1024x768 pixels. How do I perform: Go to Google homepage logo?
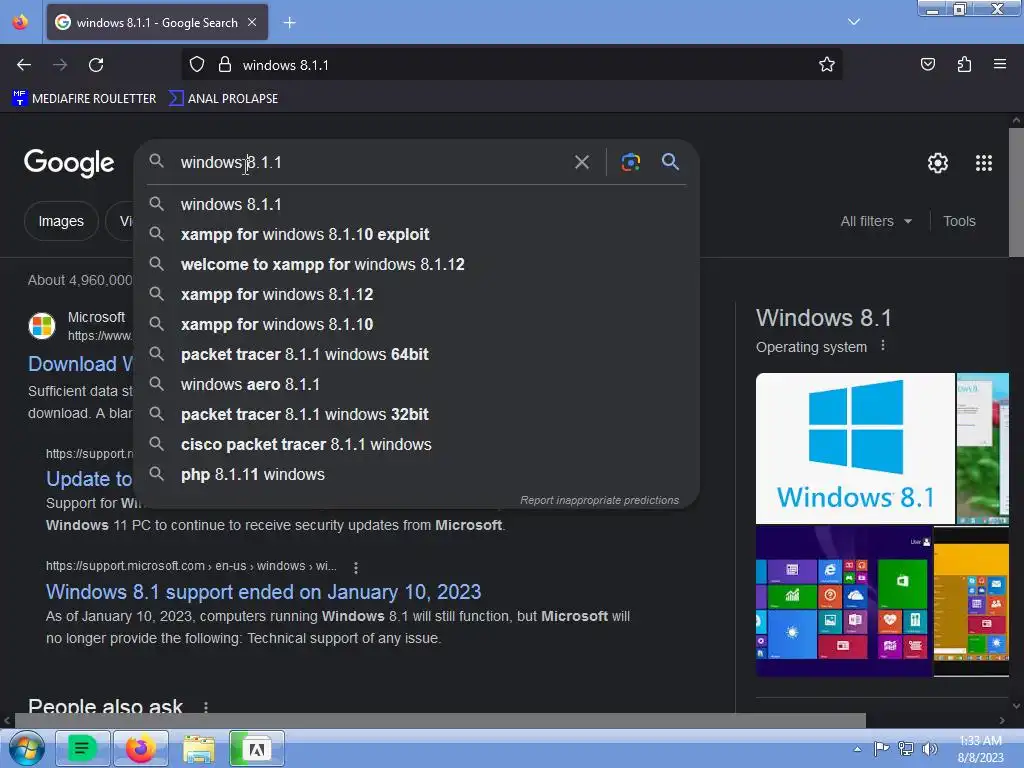click(69, 163)
